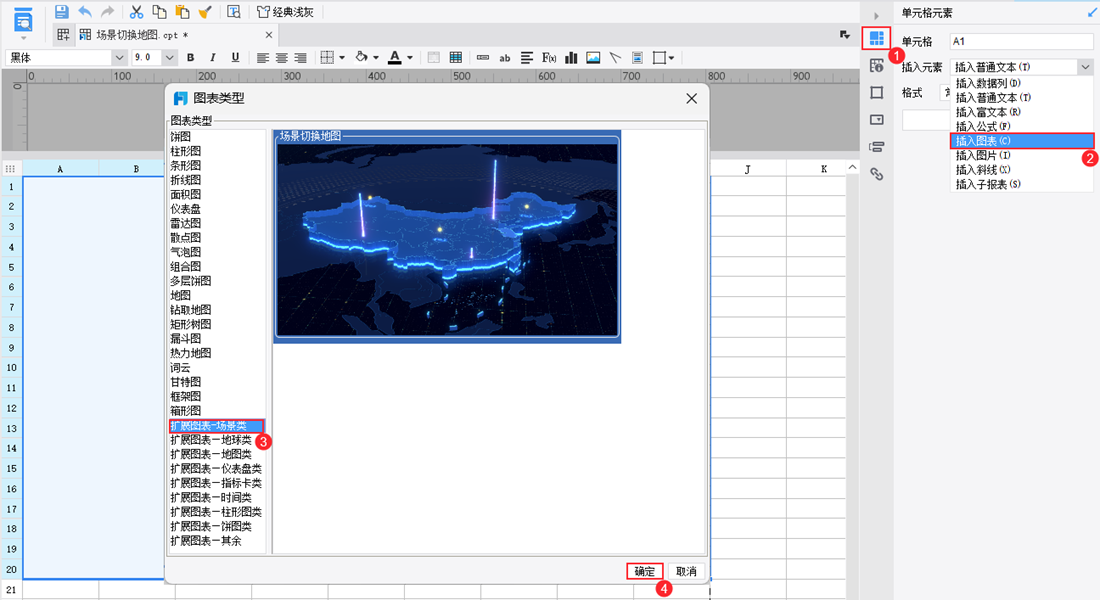Cancel the chart type dialog with 取消

point(686,571)
